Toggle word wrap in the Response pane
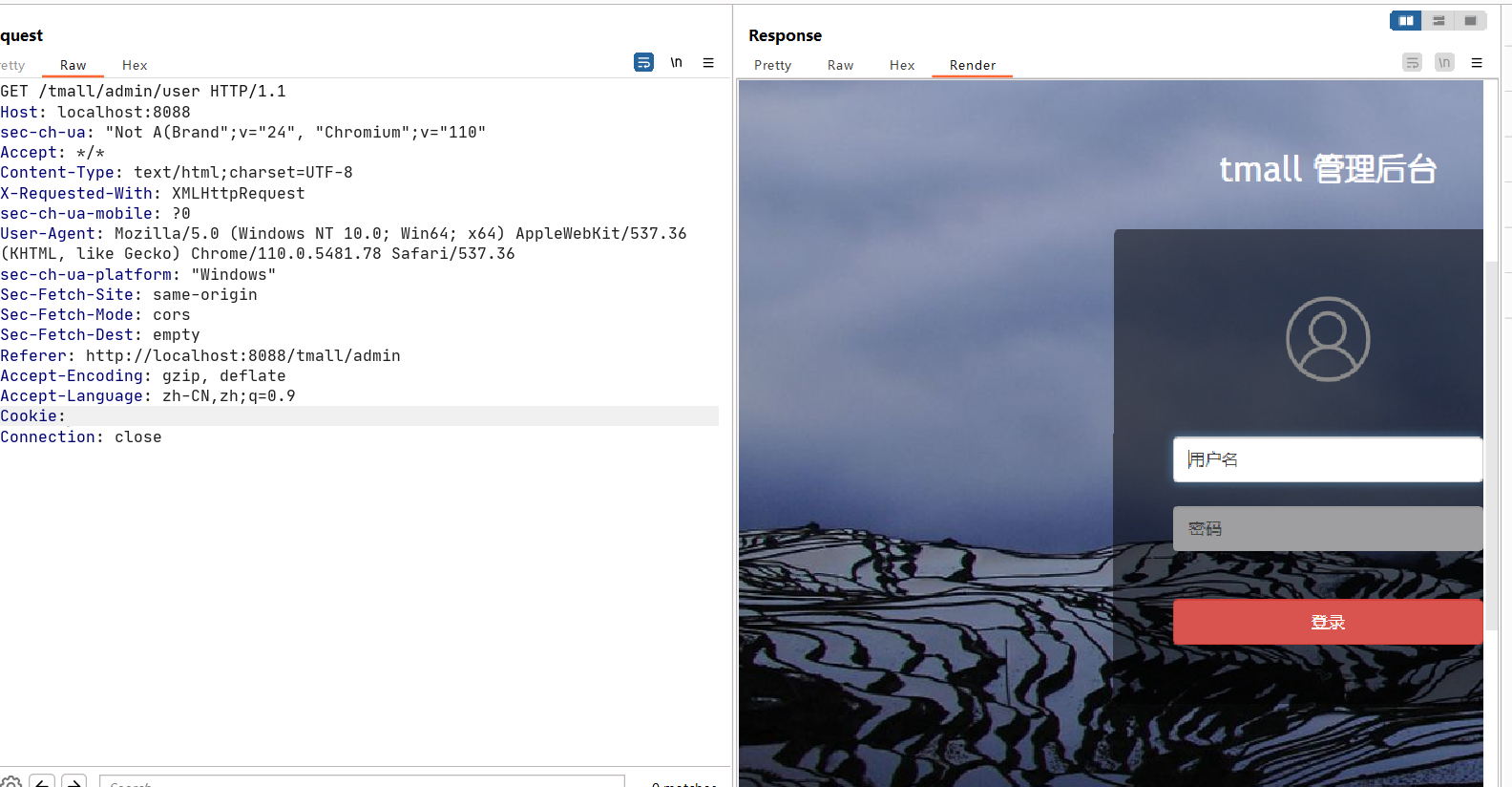The width and height of the screenshot is (1512, 787). [x=1413, y=62]
